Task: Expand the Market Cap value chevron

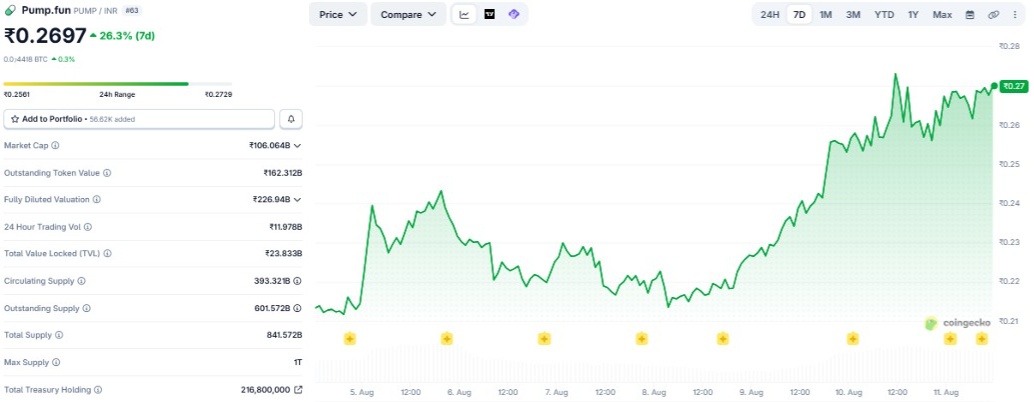Action: (x=297, y=145)
